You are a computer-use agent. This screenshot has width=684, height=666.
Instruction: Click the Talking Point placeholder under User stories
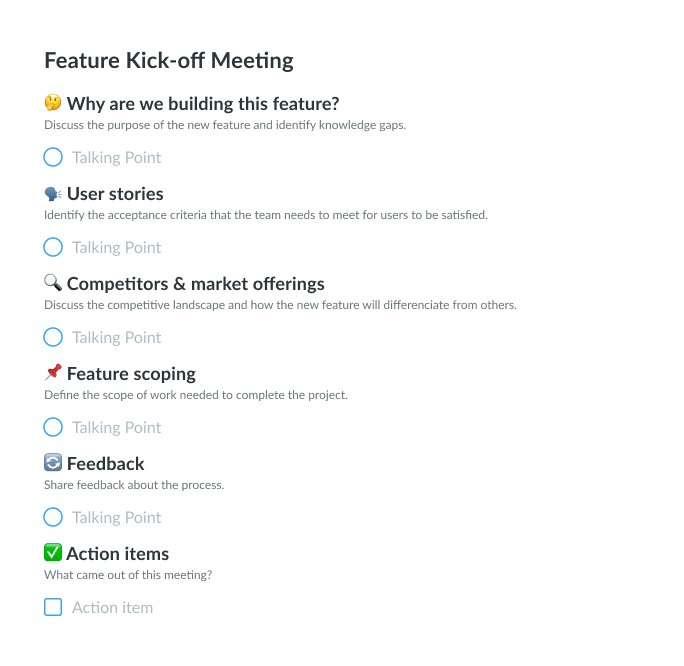116,247
